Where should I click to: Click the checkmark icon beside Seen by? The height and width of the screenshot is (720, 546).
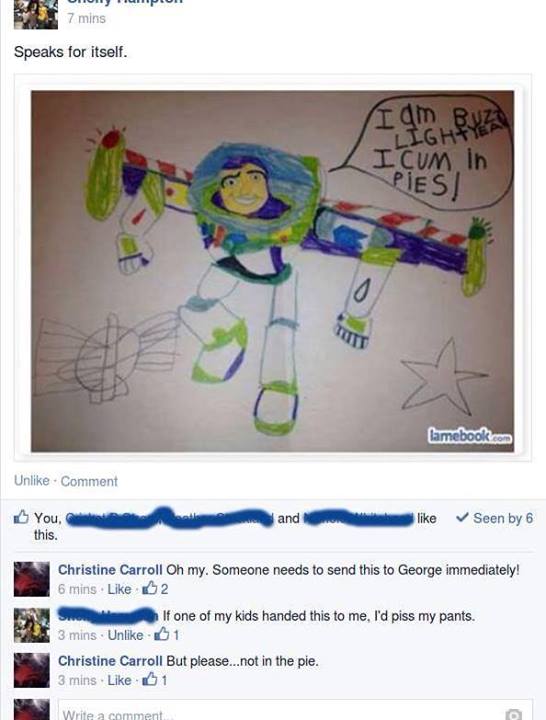pyautogui.click(x=462, y=518)
